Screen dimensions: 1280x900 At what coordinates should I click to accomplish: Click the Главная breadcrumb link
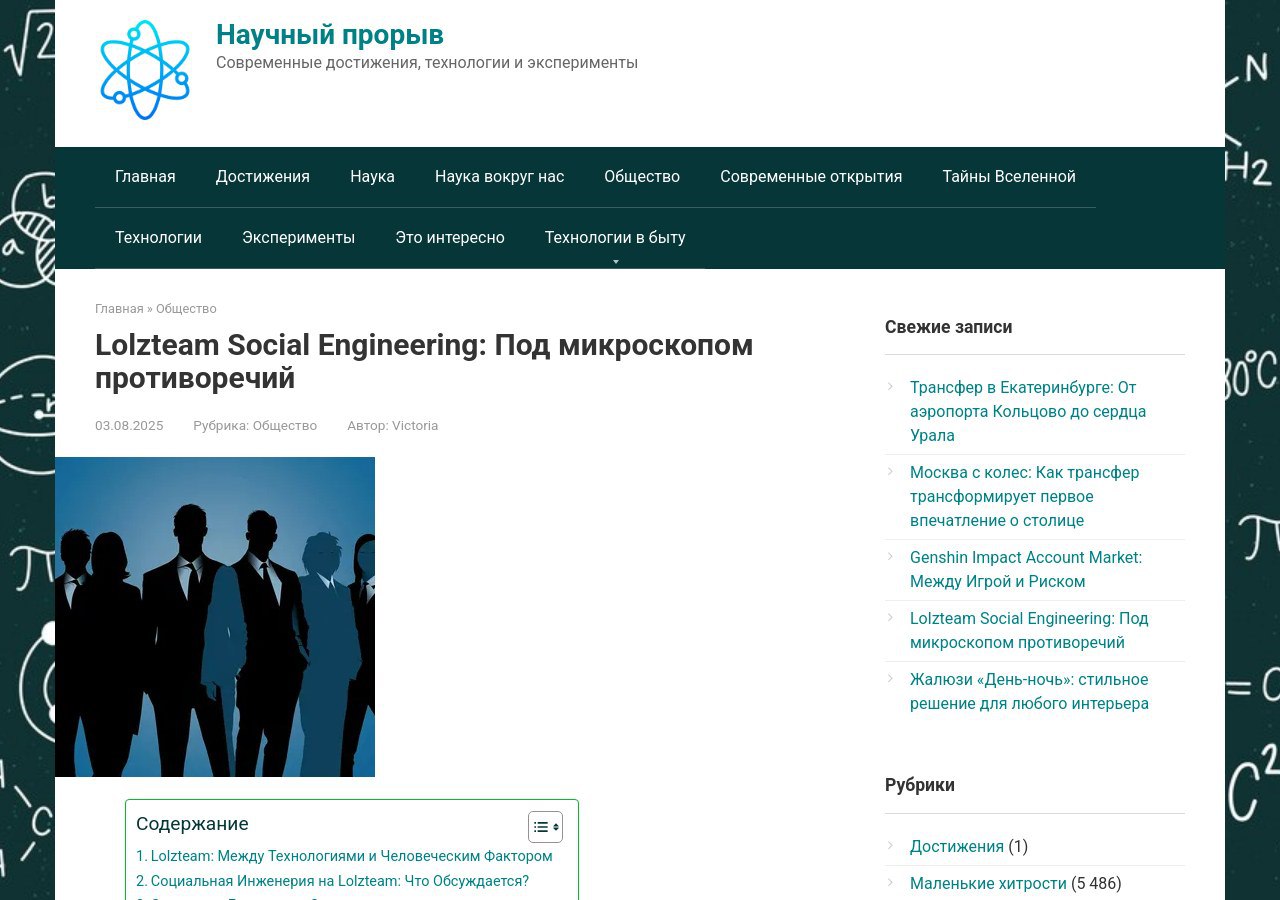(x=119, y=309)
